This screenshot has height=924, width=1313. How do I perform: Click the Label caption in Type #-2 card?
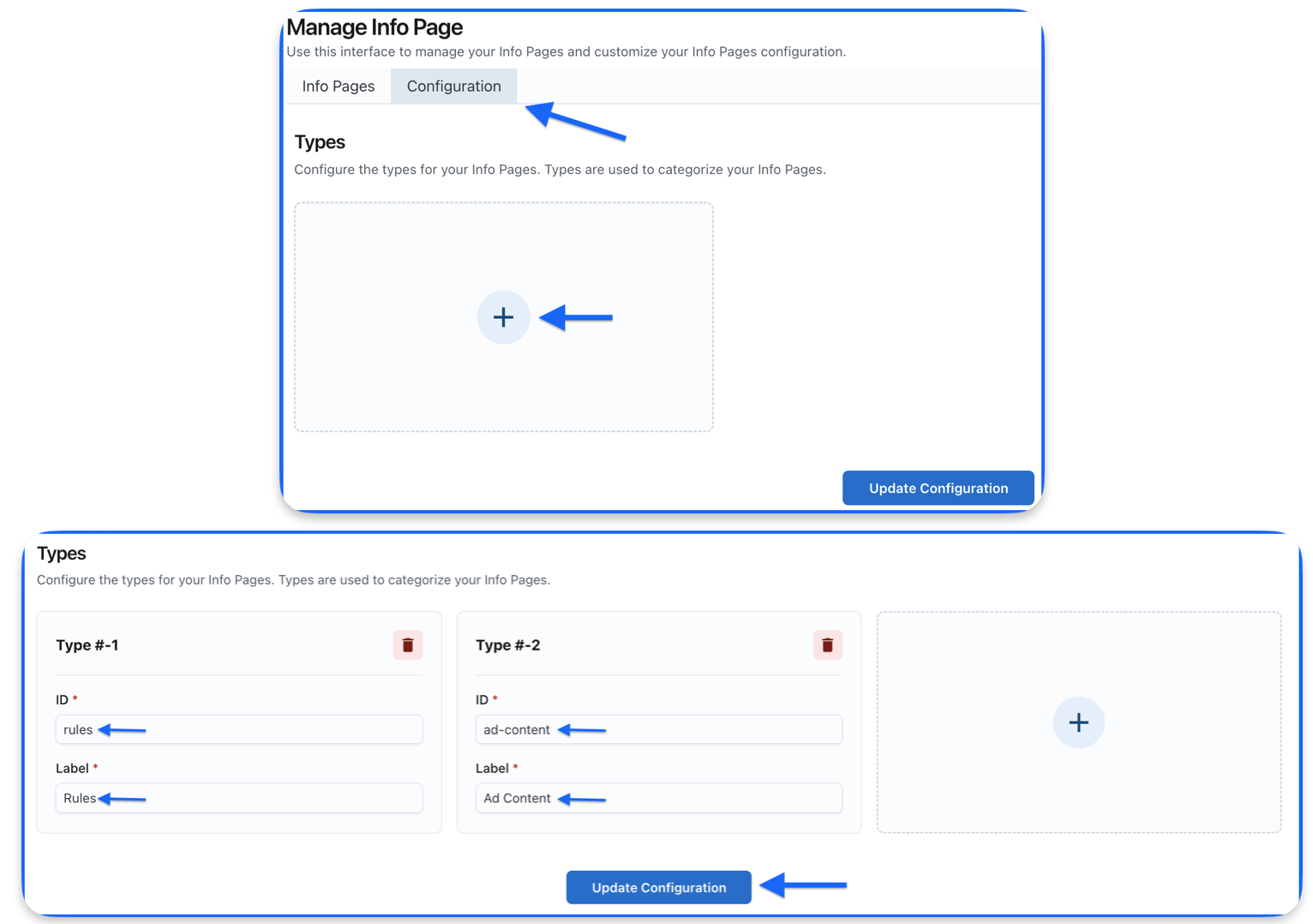492,768
